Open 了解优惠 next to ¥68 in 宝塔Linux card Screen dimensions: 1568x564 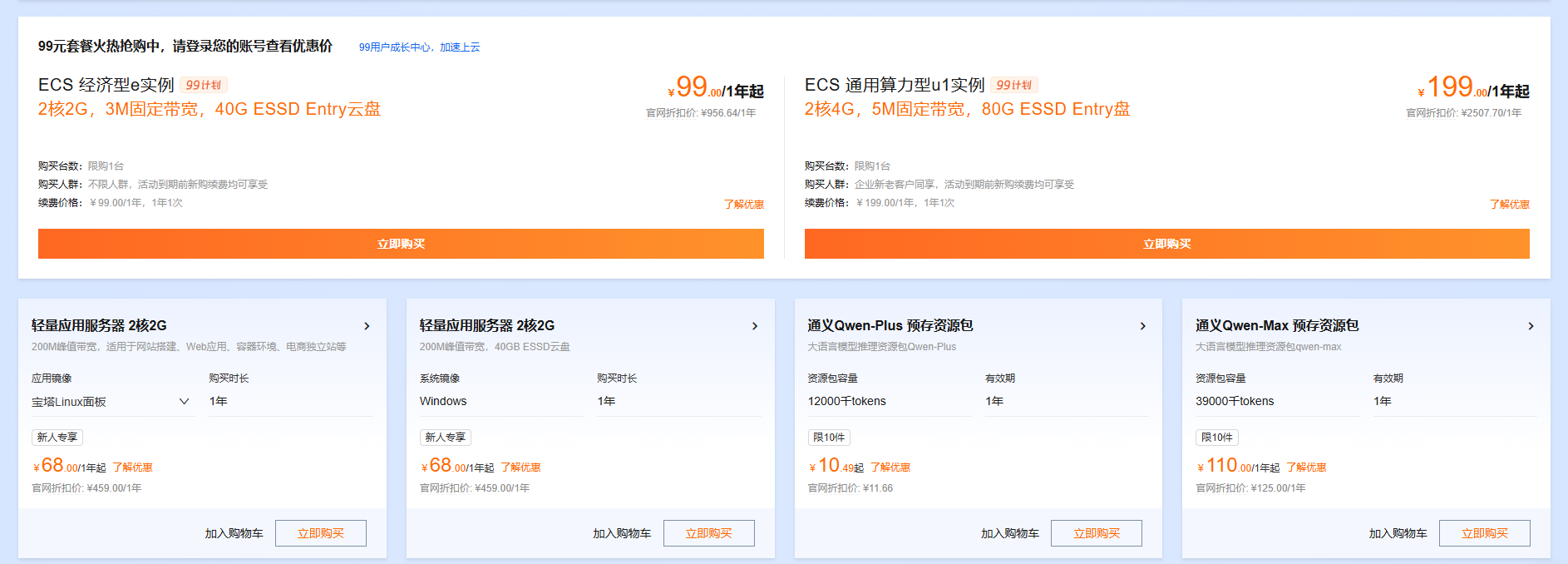pos(132,468)
